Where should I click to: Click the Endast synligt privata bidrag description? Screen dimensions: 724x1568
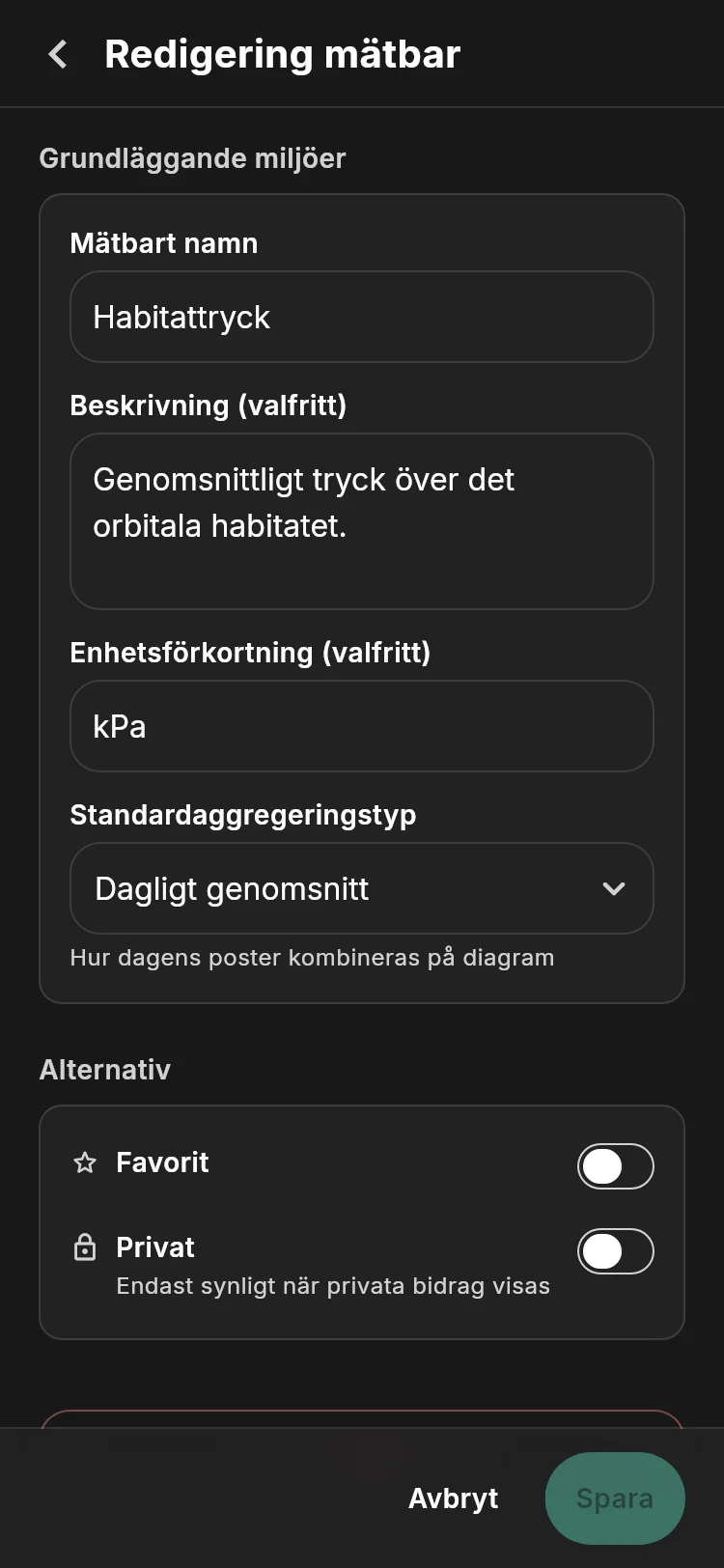[333, 1286]
